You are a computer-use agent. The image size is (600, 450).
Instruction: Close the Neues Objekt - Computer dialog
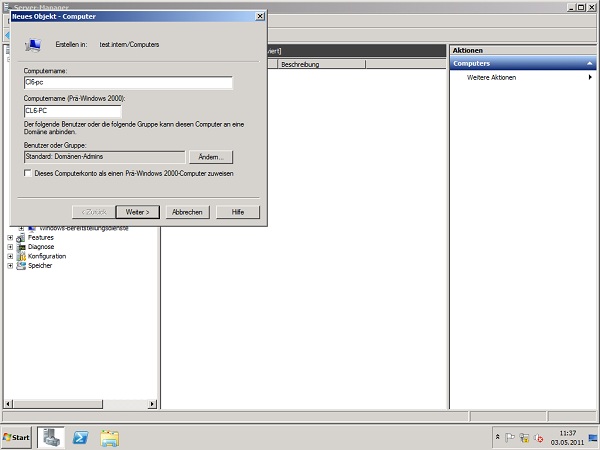[x=260, y=16]
